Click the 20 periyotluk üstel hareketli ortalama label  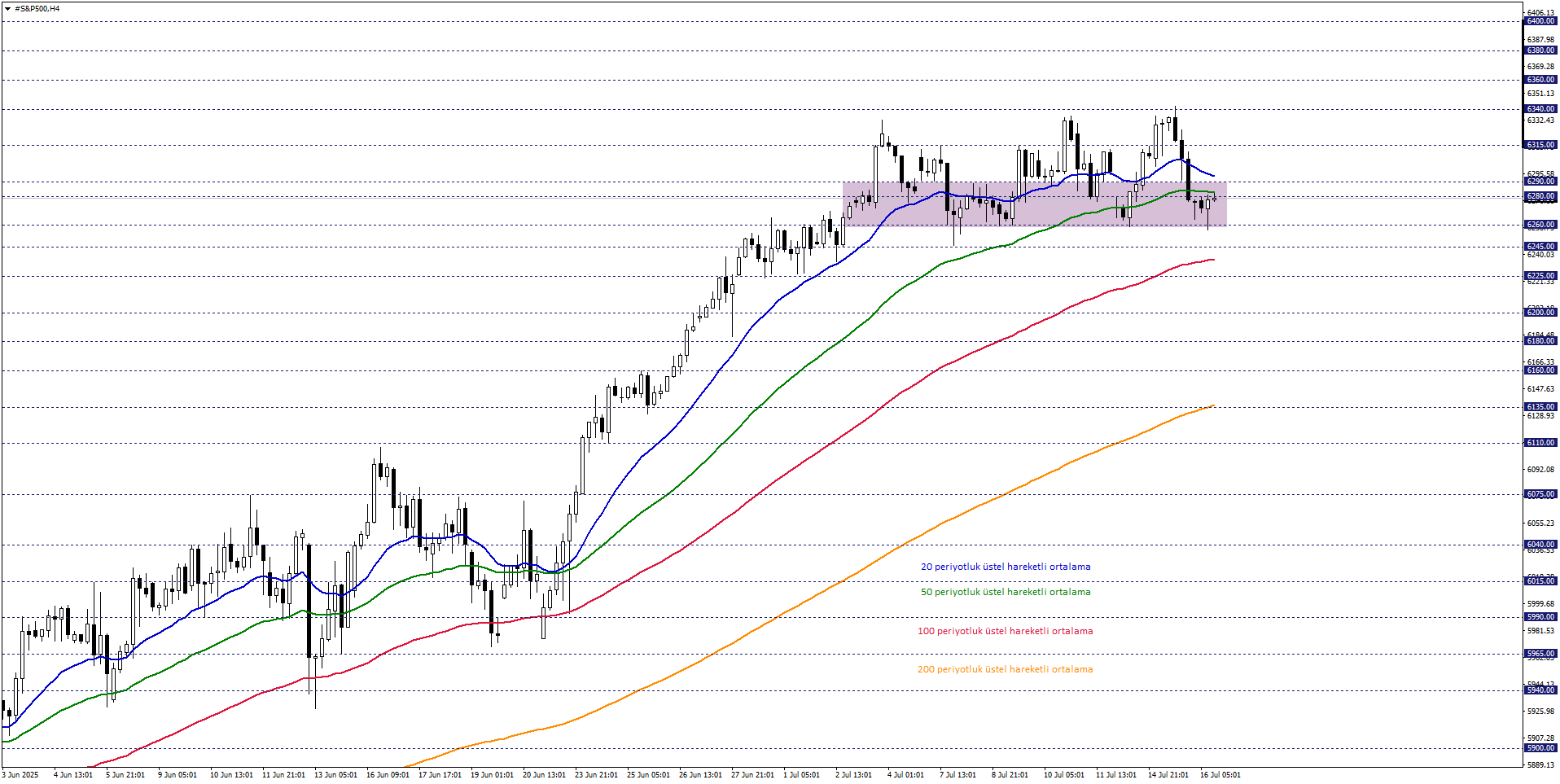(1006, 567)
